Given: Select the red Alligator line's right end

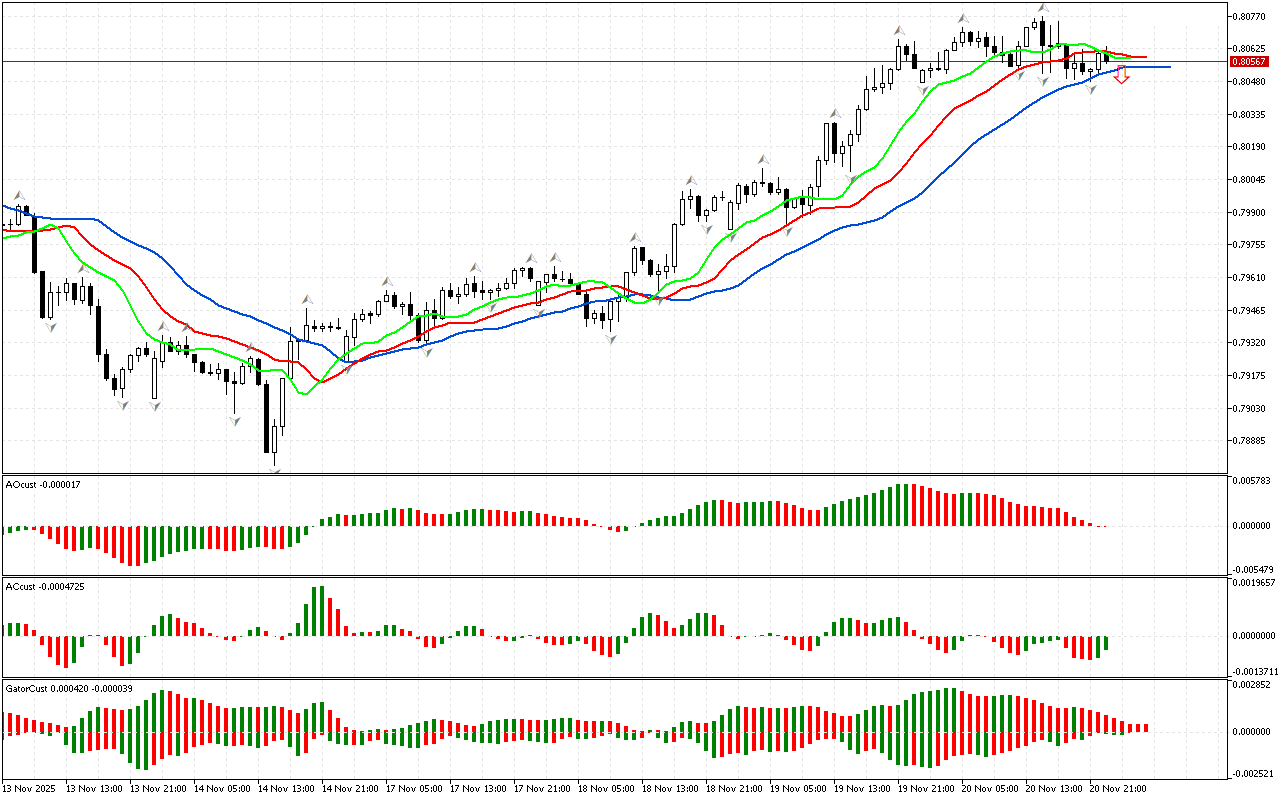Looking at the screenshot, I should coord(1144,57).
